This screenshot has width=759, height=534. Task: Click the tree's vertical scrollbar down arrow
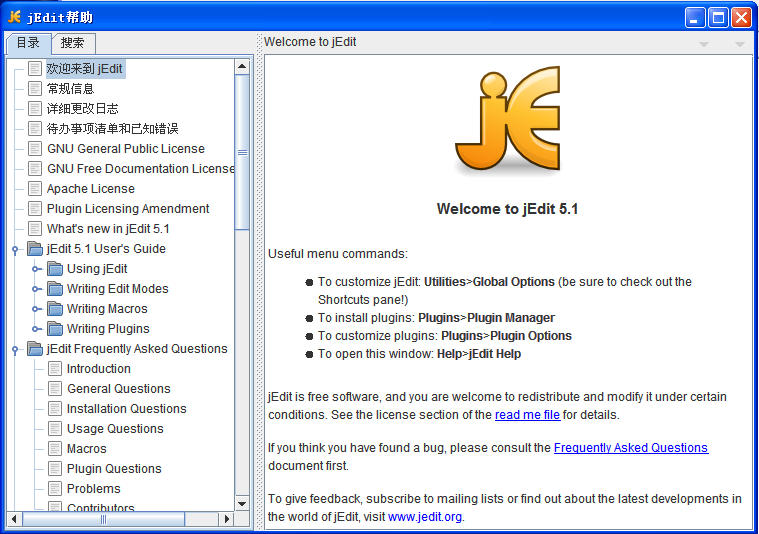coord(242,503)
